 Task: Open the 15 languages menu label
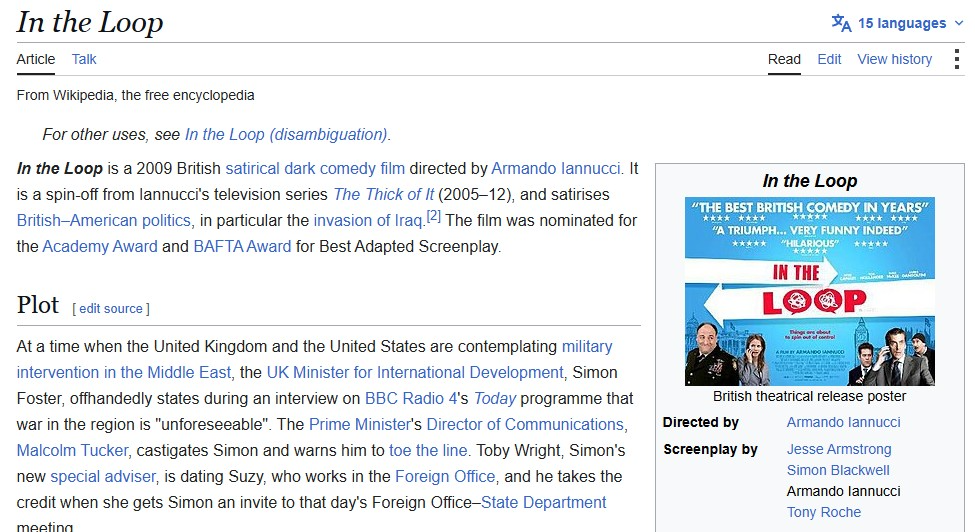[902, 23]
